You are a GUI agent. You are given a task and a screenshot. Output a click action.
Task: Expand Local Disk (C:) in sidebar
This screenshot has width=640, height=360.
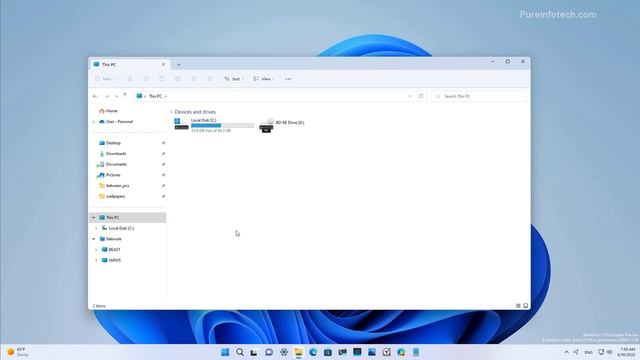[x=96, y=228]
